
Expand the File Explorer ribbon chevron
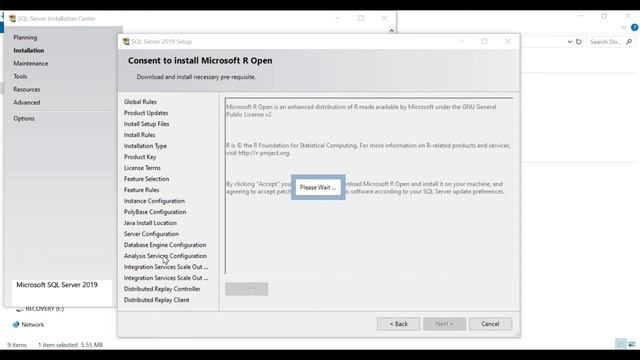pyautogui.click(x=624, y=28)
